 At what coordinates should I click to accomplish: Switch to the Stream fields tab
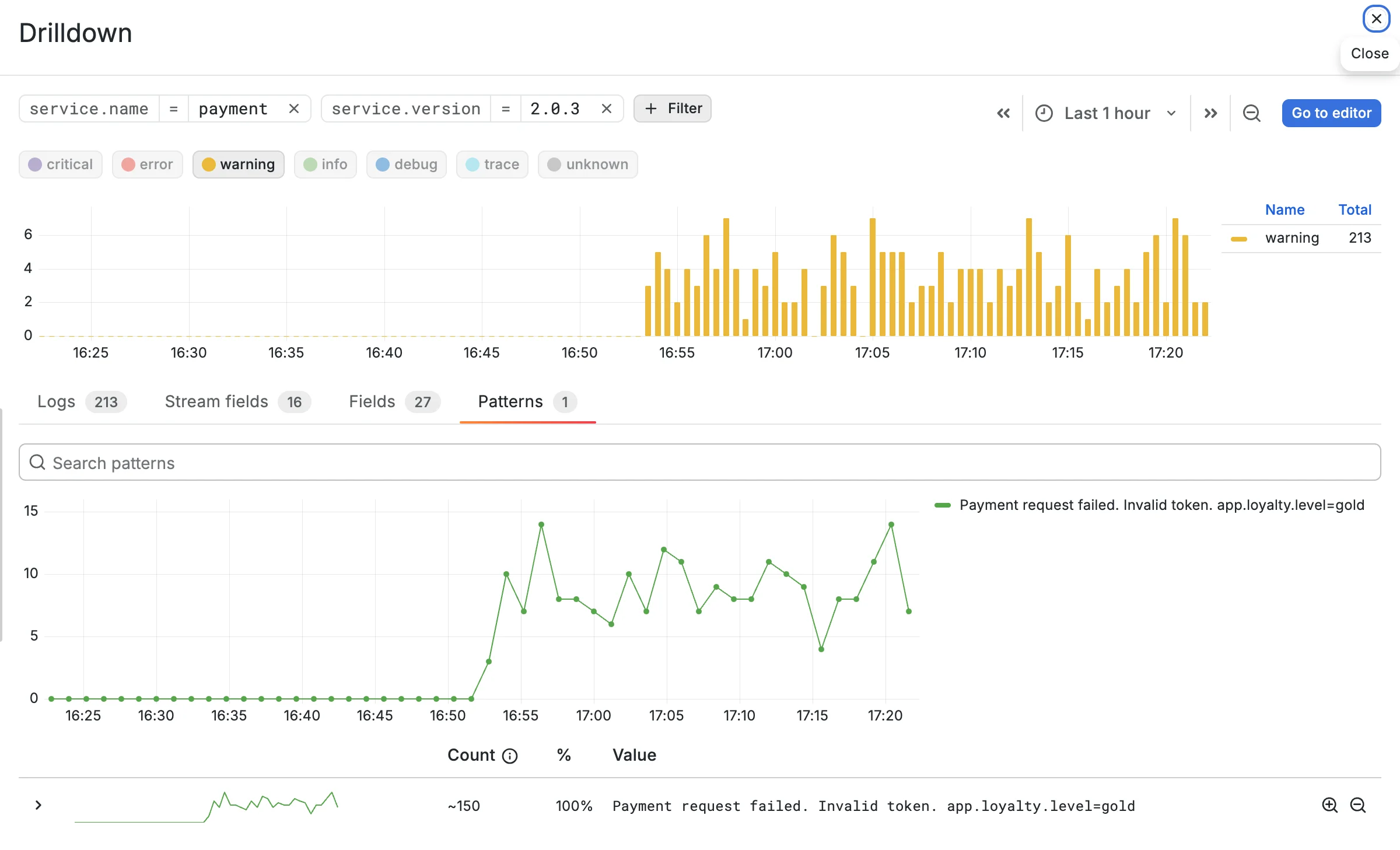pos(237,402)
